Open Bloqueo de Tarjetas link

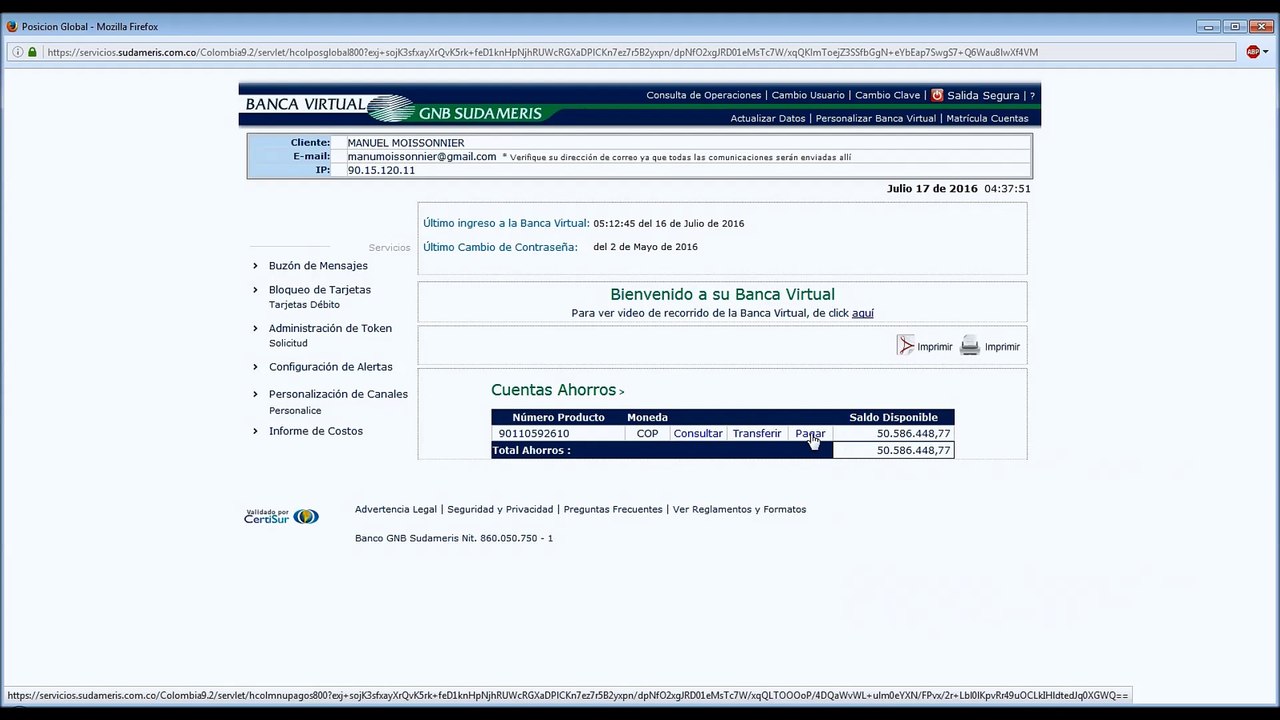pyautogui.click(x=320, y=289)
